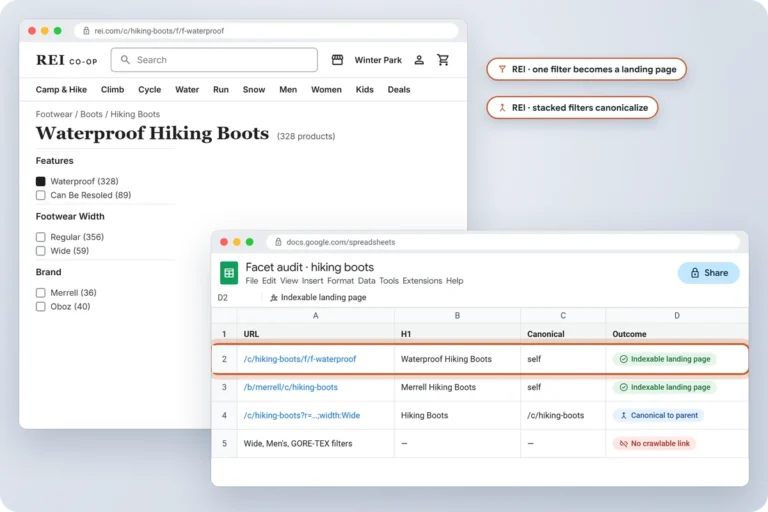Open the /c/hiking-boots/f/f-waterproof URL link
This screenshot has height=512, width=768.
[300, 359]
